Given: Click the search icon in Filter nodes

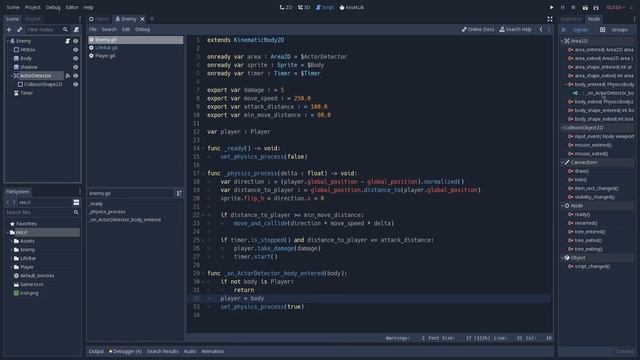Looking at the screenshot, I should (65, 29).
